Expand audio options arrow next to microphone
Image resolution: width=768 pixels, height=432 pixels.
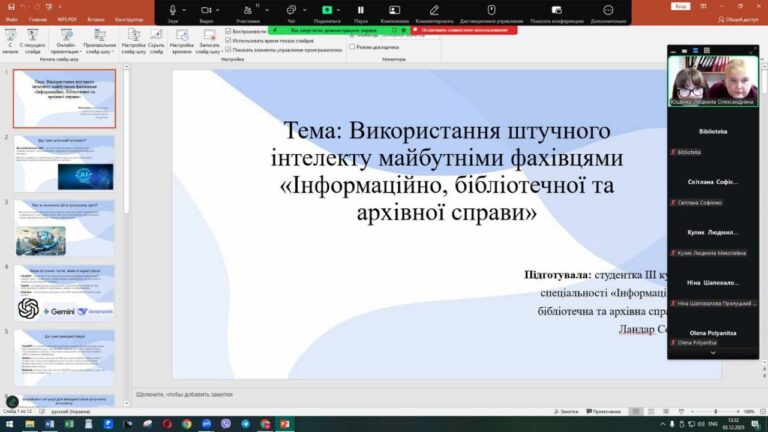coord(186,8)
